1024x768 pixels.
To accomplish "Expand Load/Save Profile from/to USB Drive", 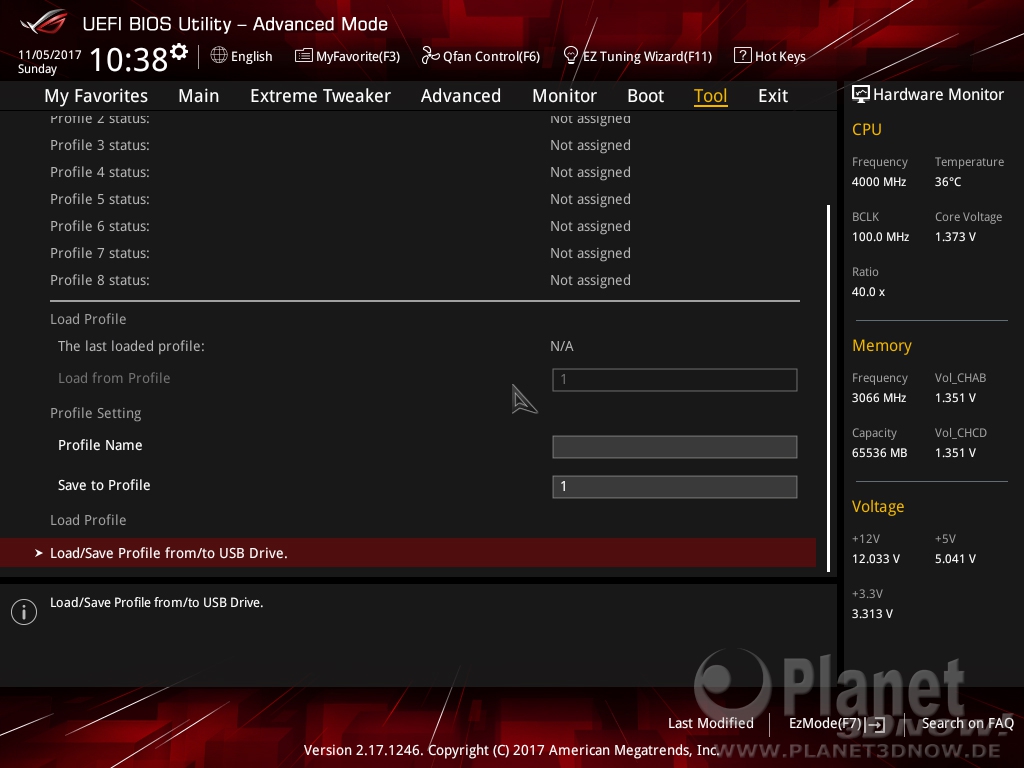I will click(408, 552).
